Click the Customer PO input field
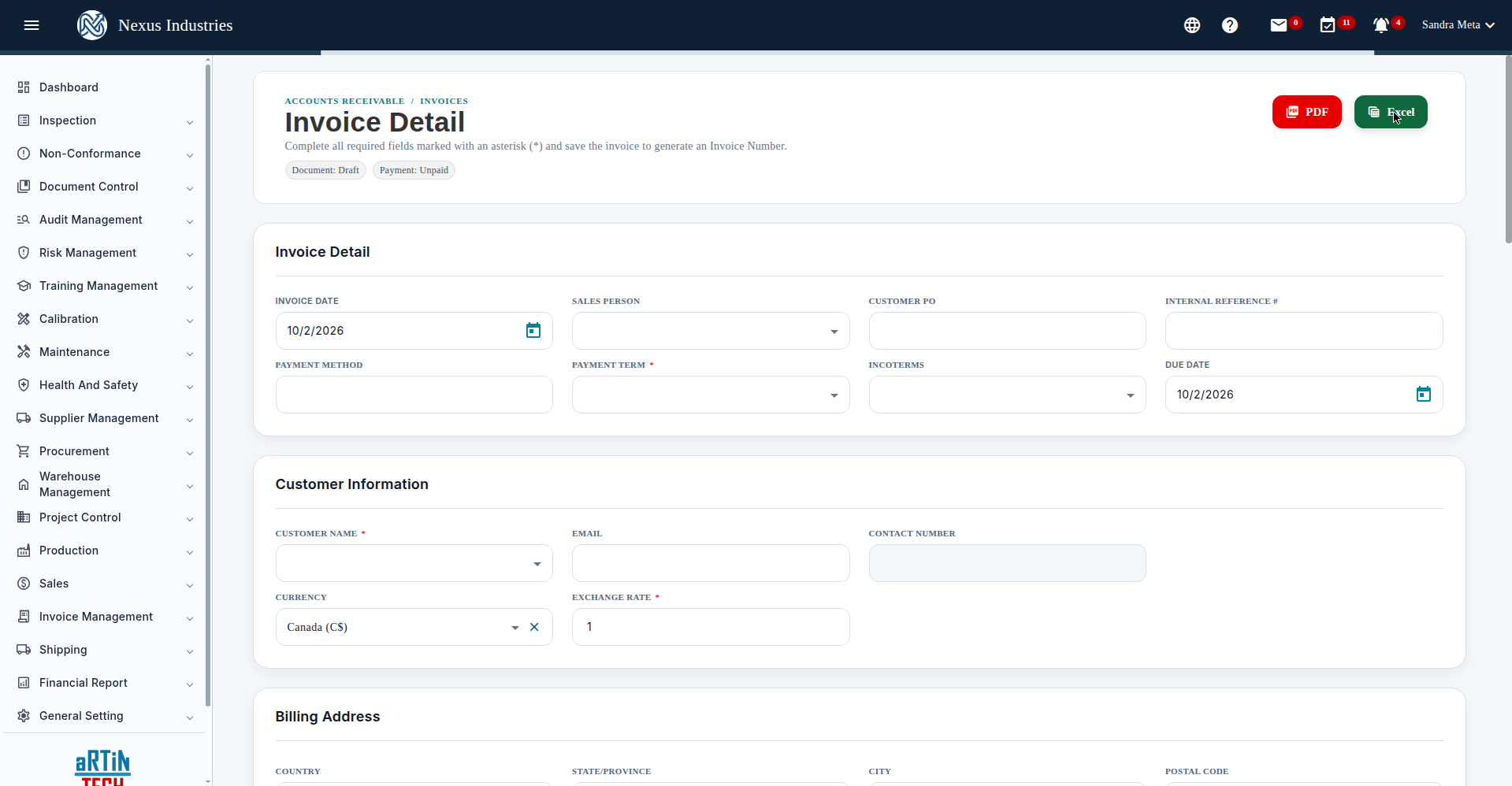 click(1007, 331)
